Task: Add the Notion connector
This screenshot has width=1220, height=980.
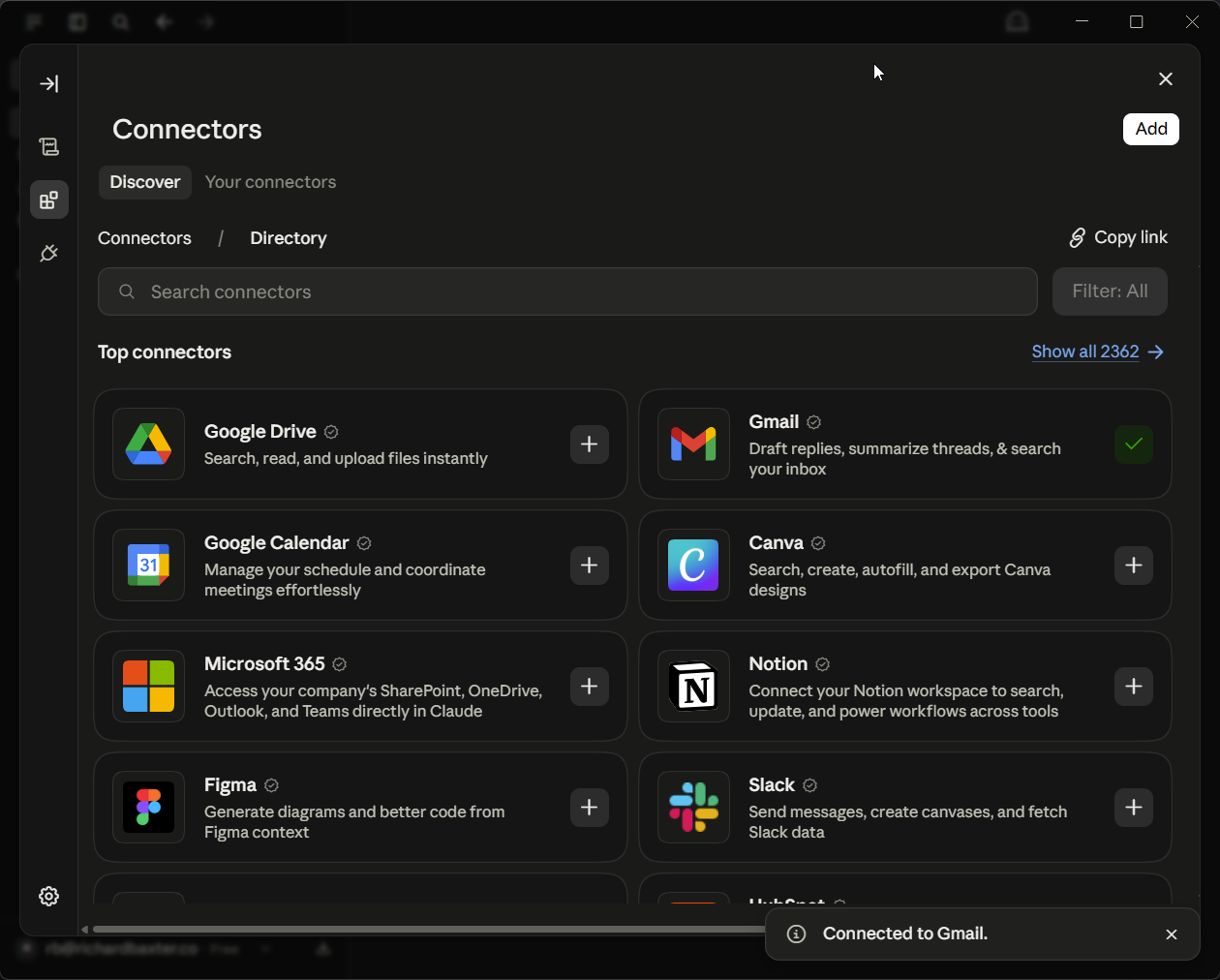Action: 1134,687
